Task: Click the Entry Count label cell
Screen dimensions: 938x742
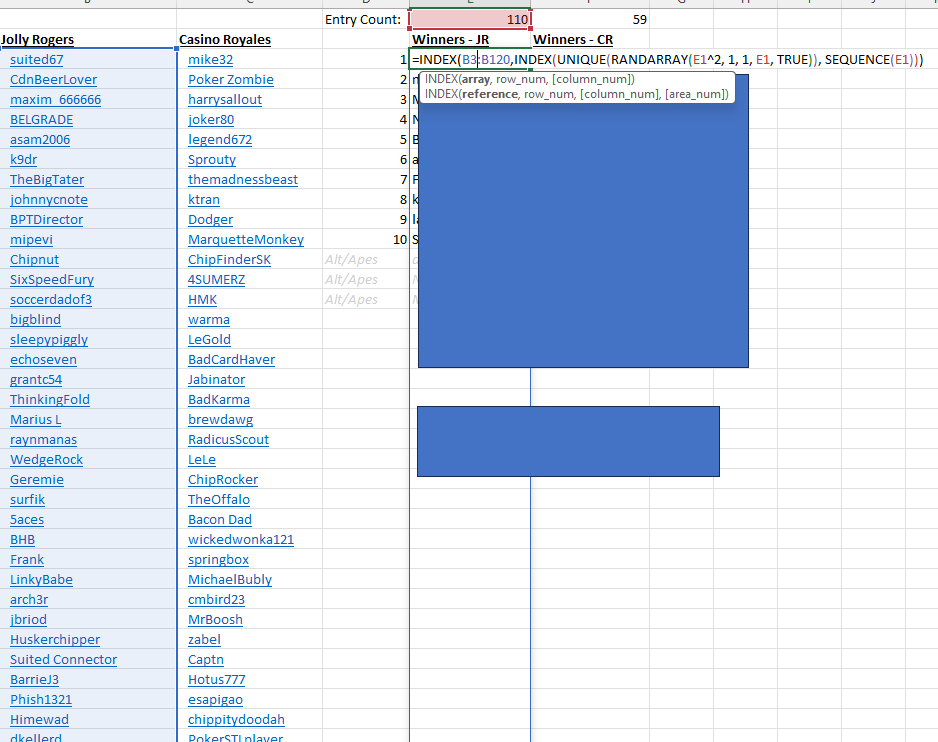Action: tap(363, 20)
